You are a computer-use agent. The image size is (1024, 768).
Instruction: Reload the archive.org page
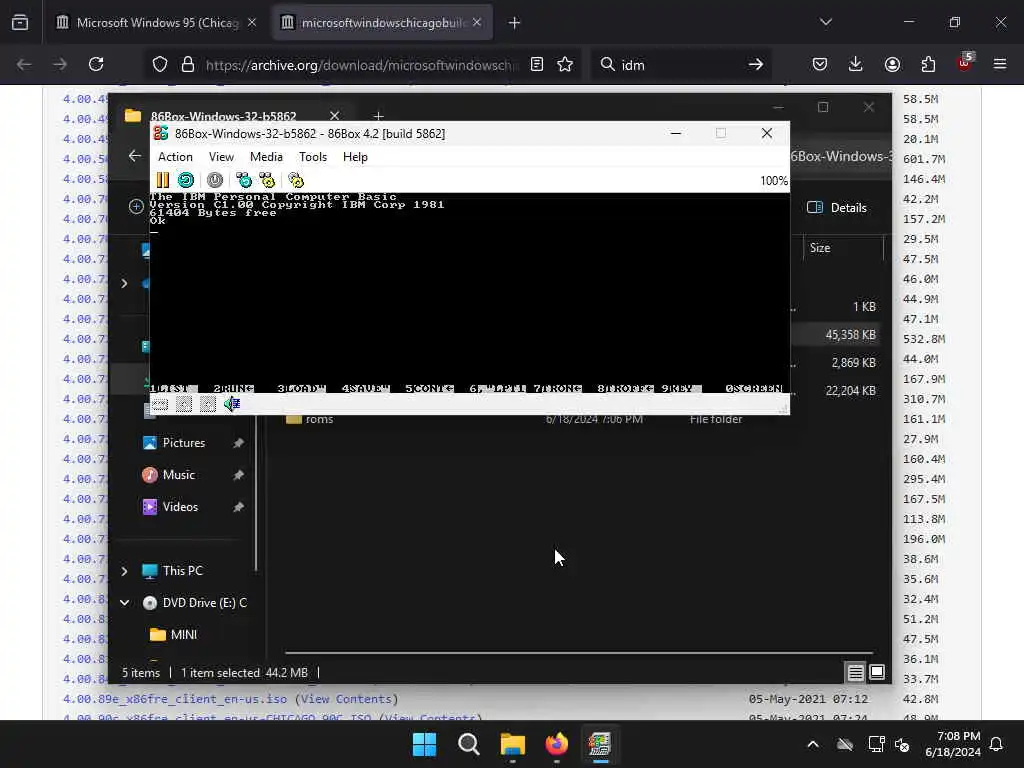(96, 64)
